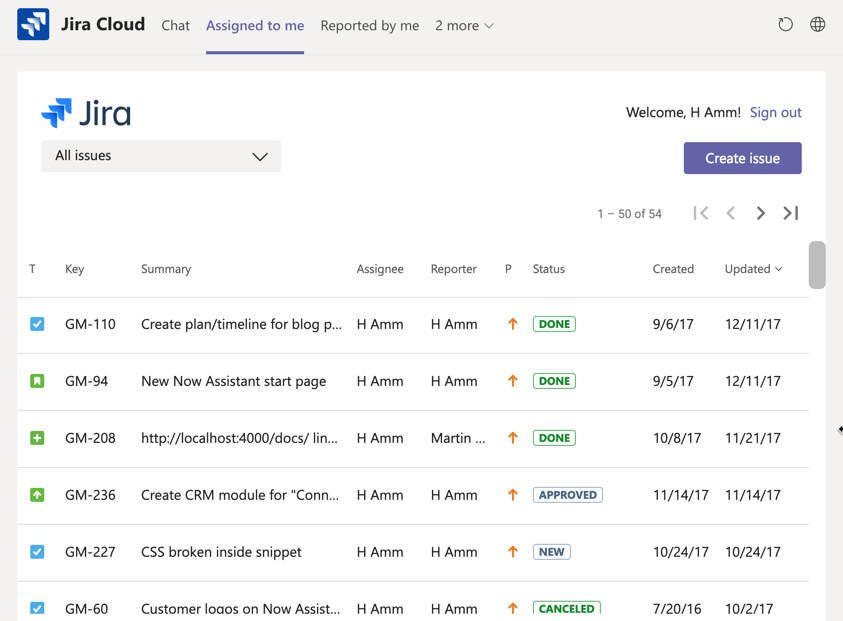
Task: Click summary 'Create plan/timeline for blog p...'
Action: 241,324
